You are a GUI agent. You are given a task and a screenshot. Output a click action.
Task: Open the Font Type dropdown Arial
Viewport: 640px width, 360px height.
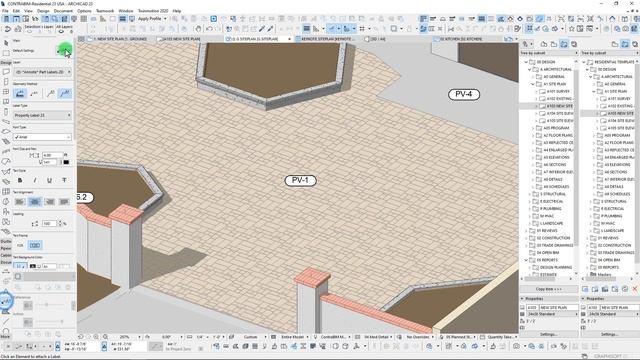click(42, 137)
